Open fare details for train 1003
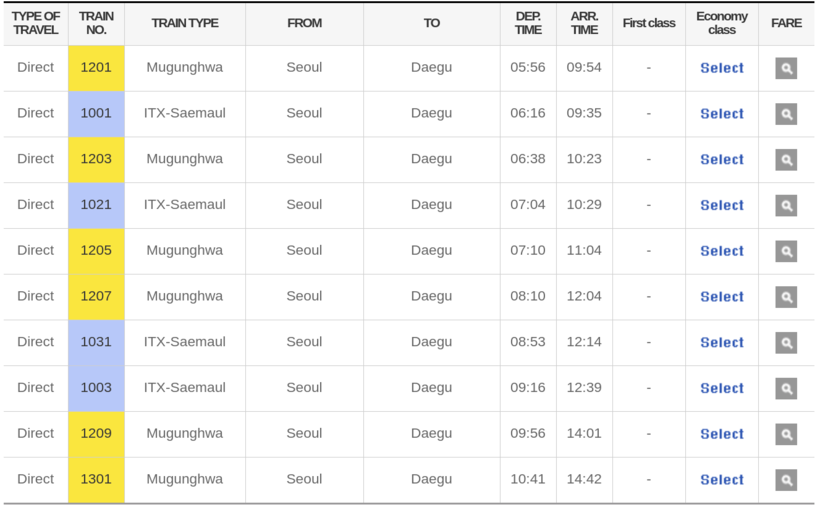820x507 pixels. [786, 388]
